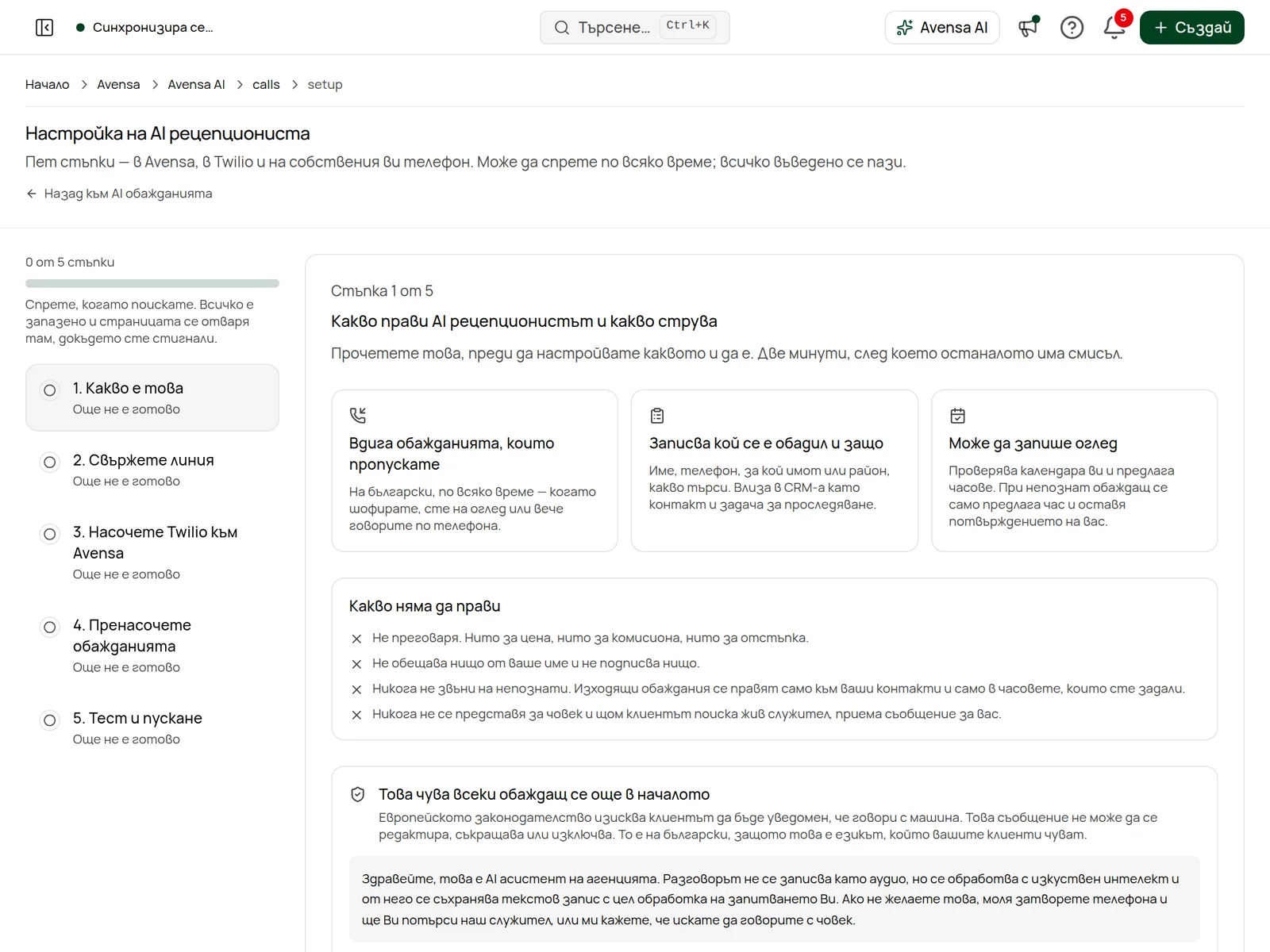Click the green 'Създай' button
This screenshot has height=952, width=1270.
click(1191, 28)
